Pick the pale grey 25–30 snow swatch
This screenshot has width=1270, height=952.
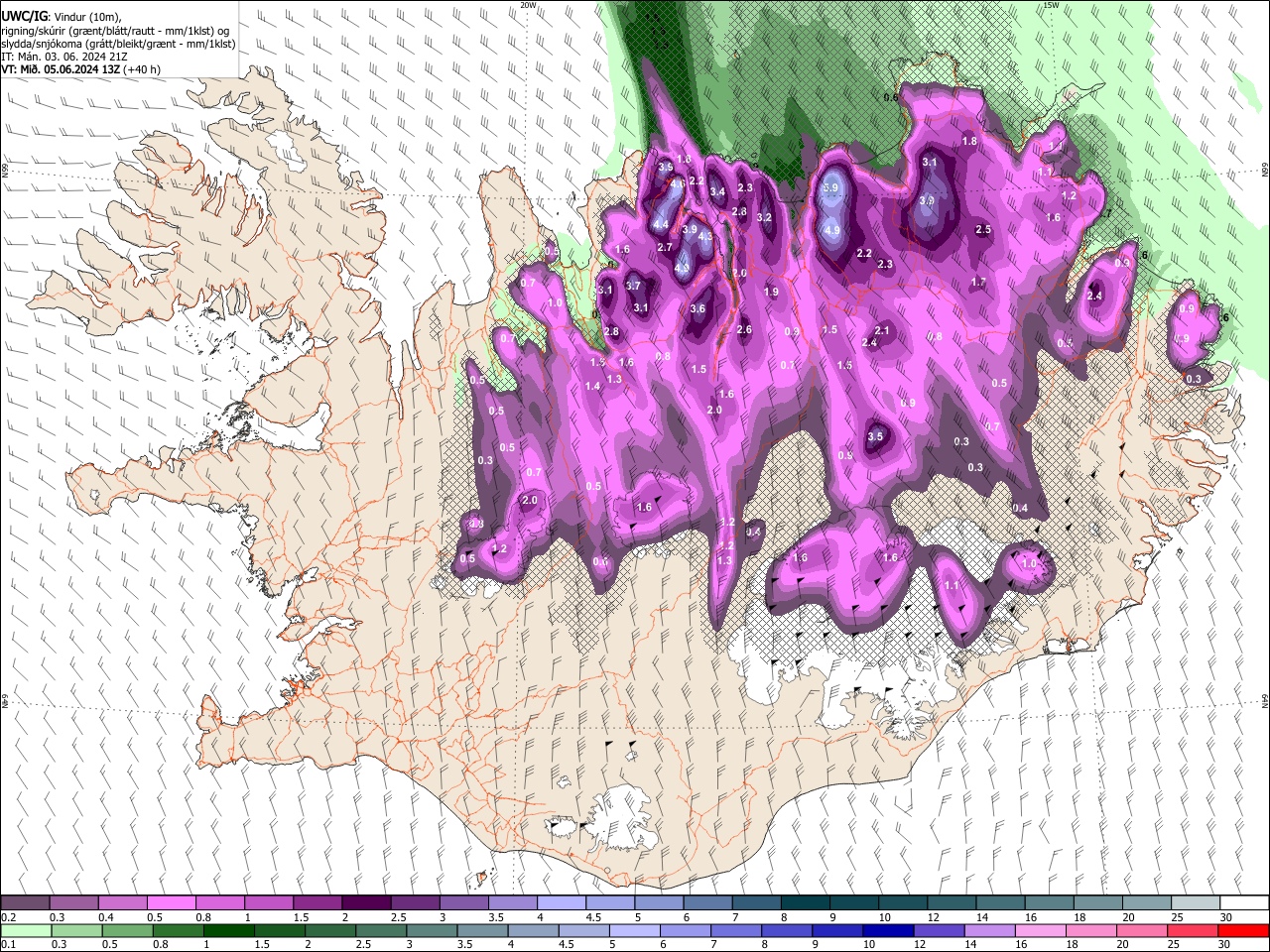point(1196,902)
